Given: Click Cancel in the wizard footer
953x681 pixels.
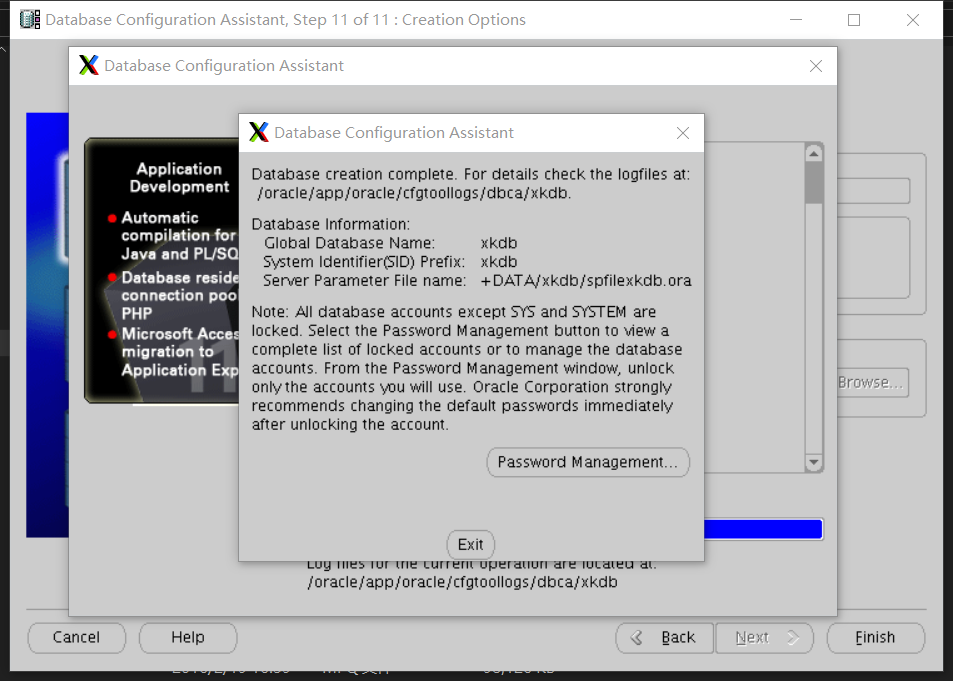Looking at the screenshot, I should pos(77,637).
